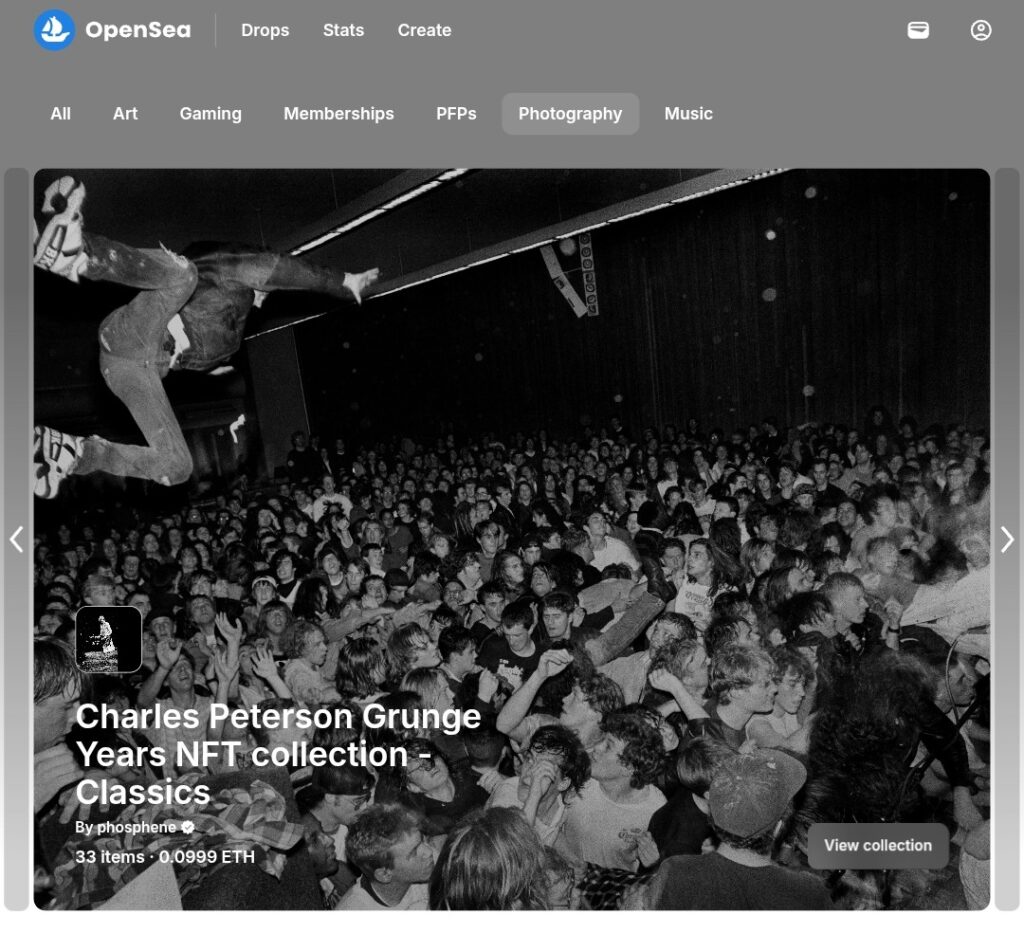This screenshot has height=933, width=1024.
Task: Open the phosphene creator link
Action: (x=136, y=827)
